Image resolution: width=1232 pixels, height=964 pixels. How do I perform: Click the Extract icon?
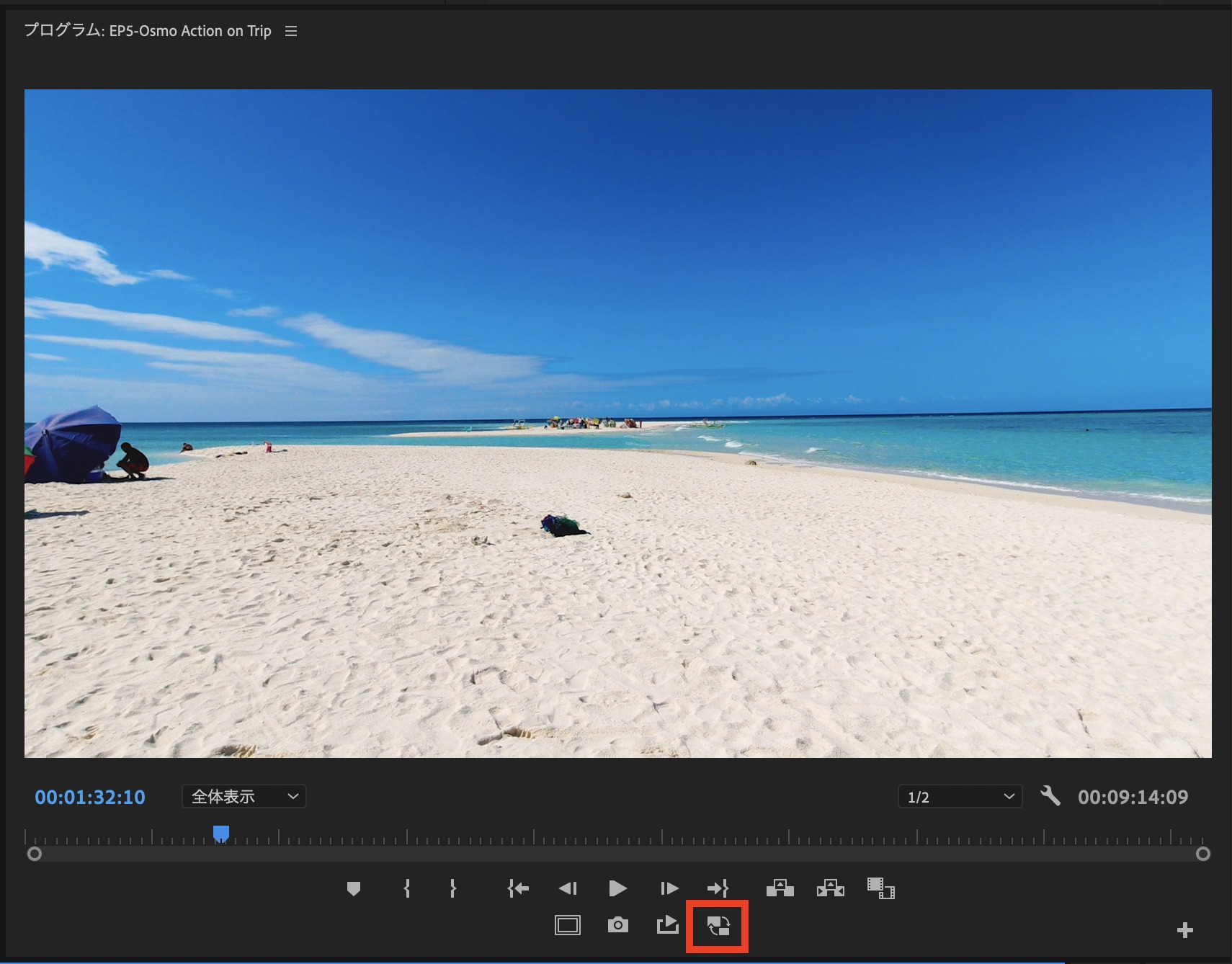tap(830, 888)
